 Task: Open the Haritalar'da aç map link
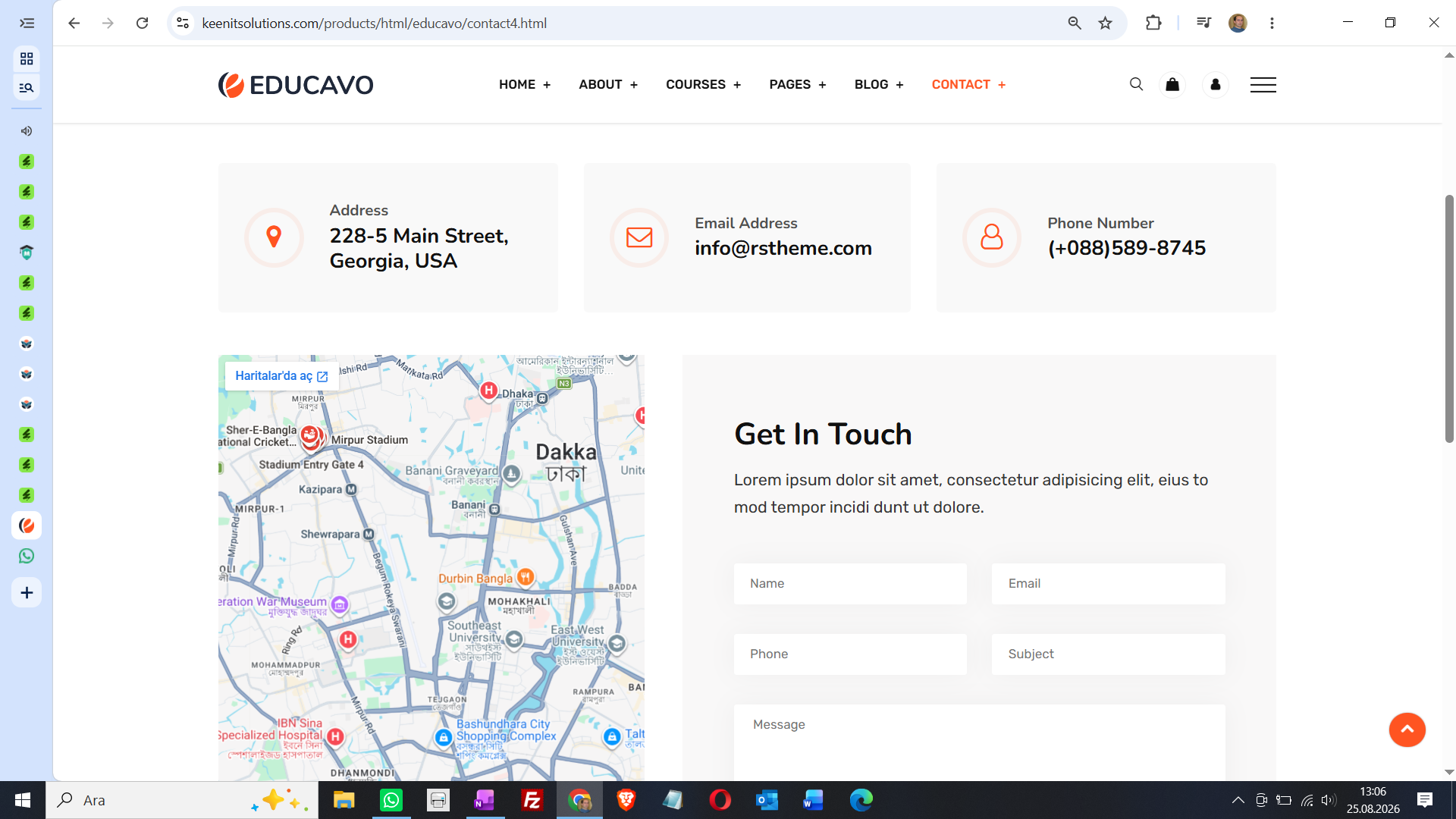click(281, 376)
